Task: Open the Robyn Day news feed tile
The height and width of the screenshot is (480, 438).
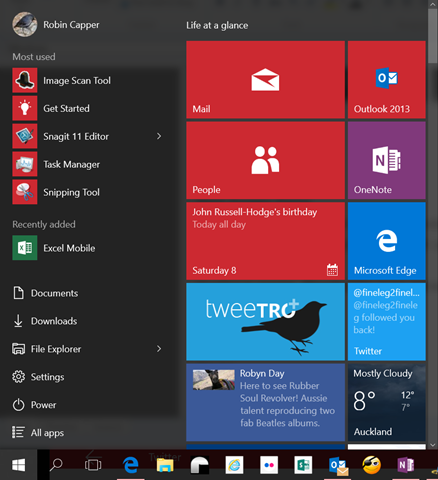Action: tap(265, 402)
